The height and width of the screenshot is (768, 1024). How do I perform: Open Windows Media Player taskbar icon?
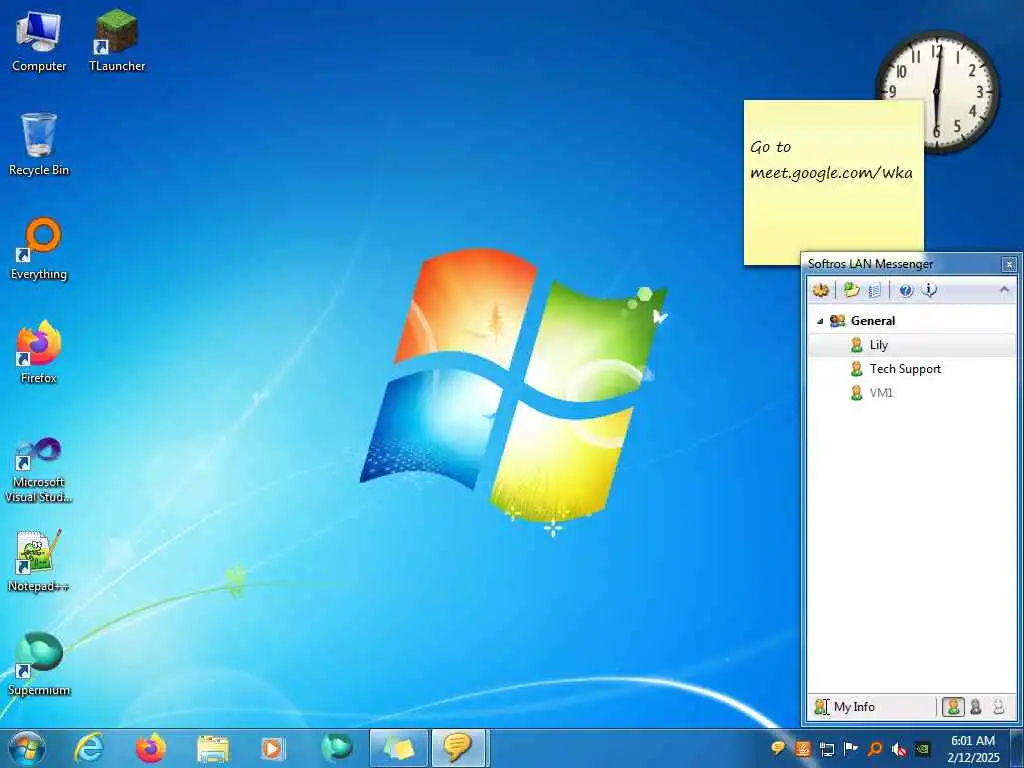click(x=272, y=749)
